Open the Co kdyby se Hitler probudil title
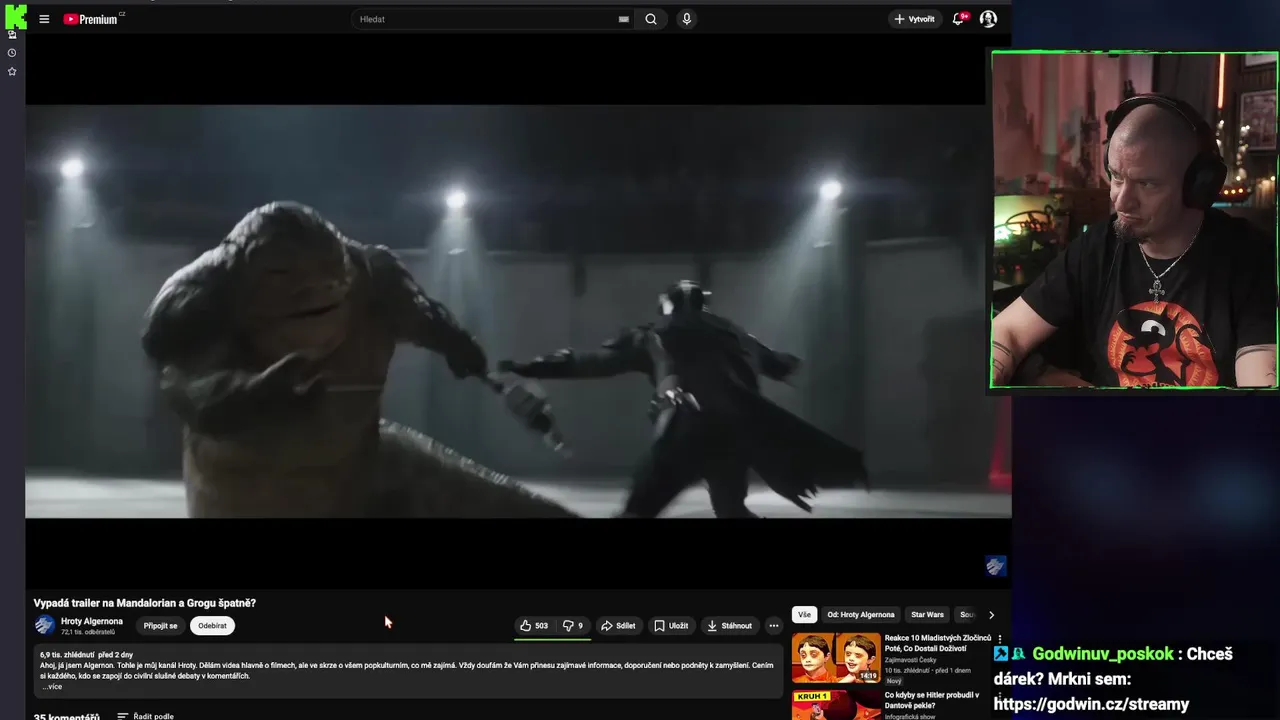Viewport: 1280px width, 720px height. pyautogui.click(x=932, y=699)
